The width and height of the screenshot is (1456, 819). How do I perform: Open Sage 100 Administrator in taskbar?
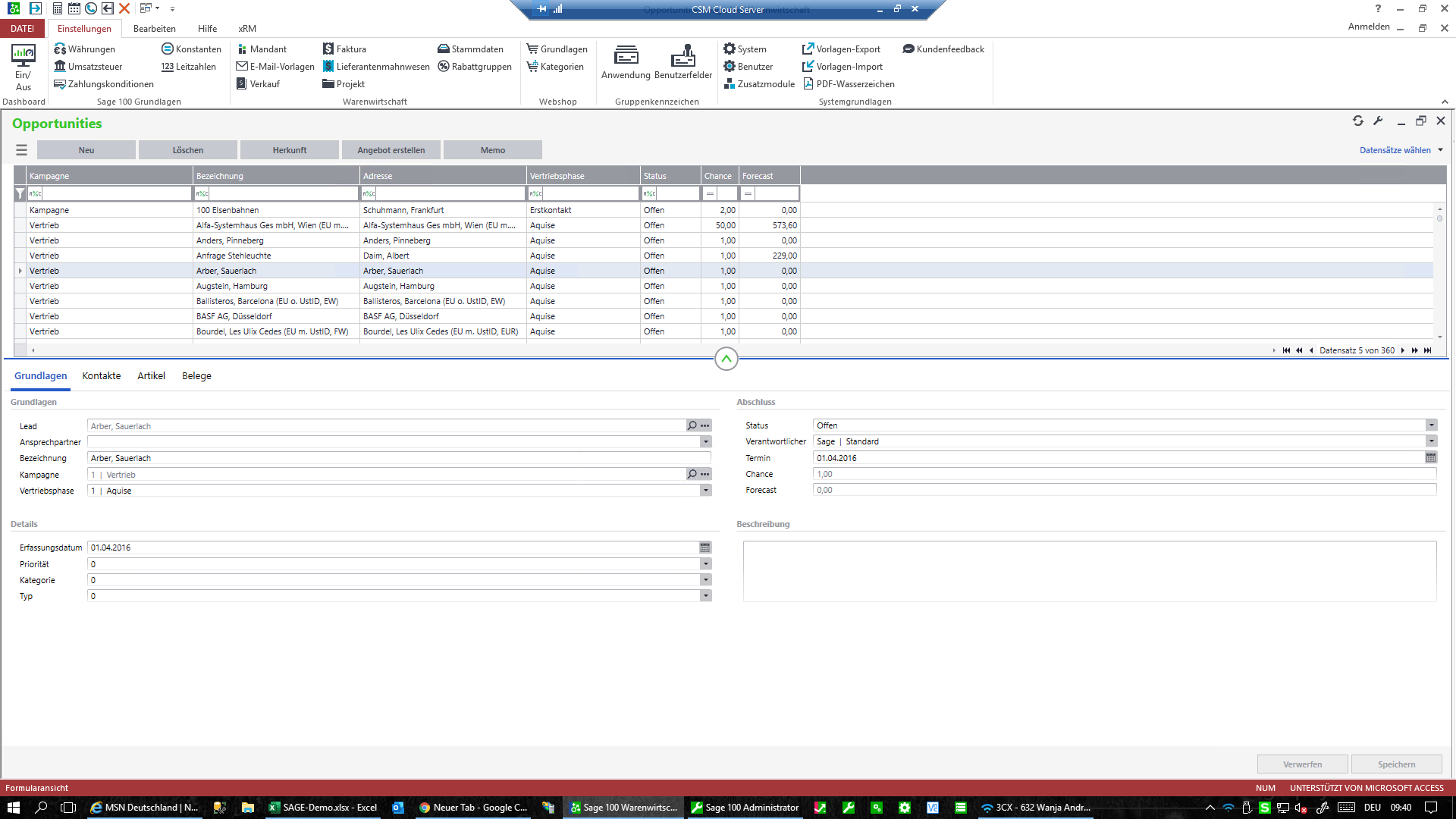tap(745, 808)
